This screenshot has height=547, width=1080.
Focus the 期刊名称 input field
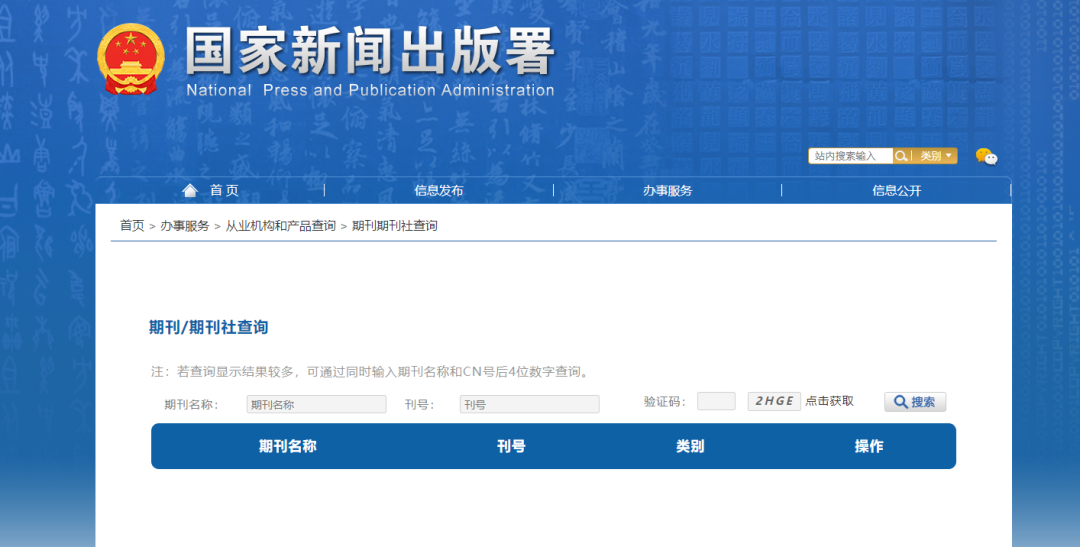[316, 404]
